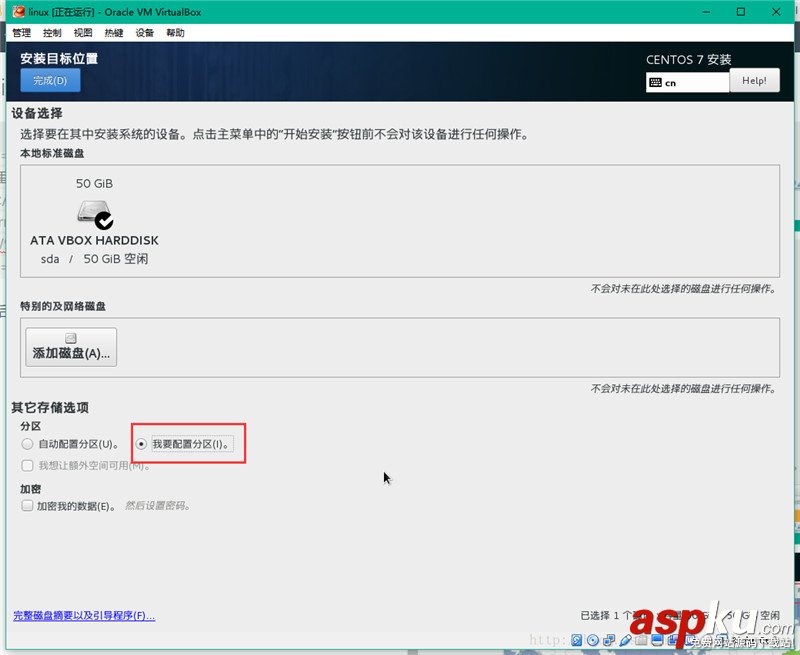The image size is (800, 655).
Task: Click the keyboard icon beside cn
Action: tap(656, 83)
